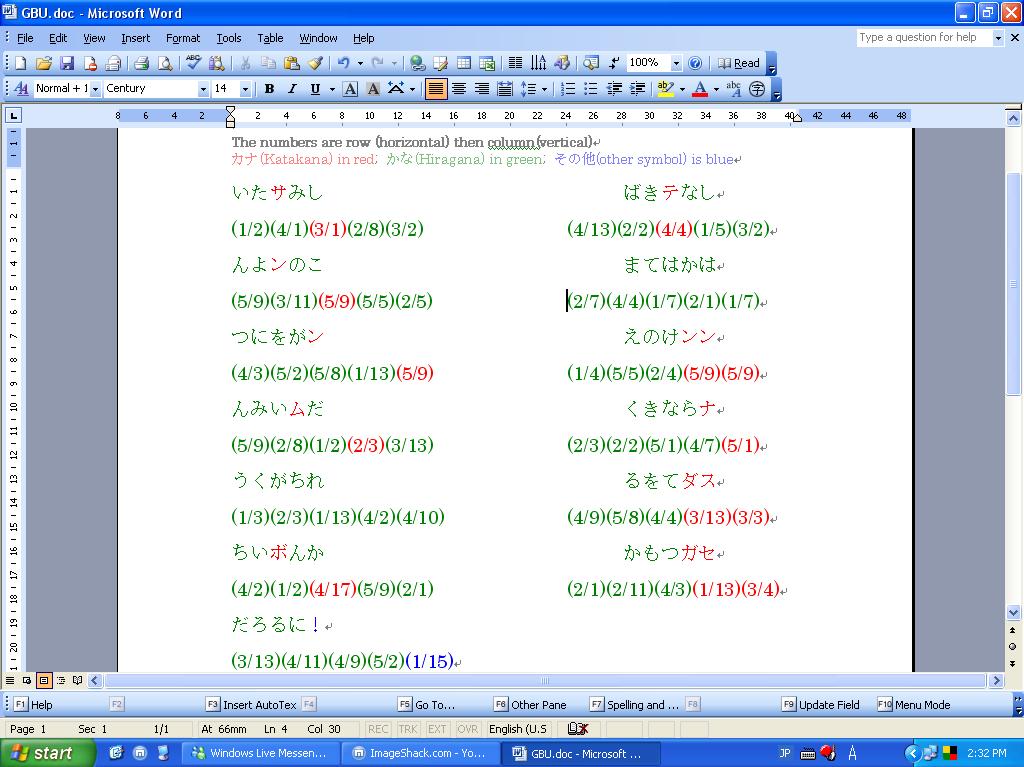
Task: Save the document with the floppy disk icon
Action: pos(67,63)
